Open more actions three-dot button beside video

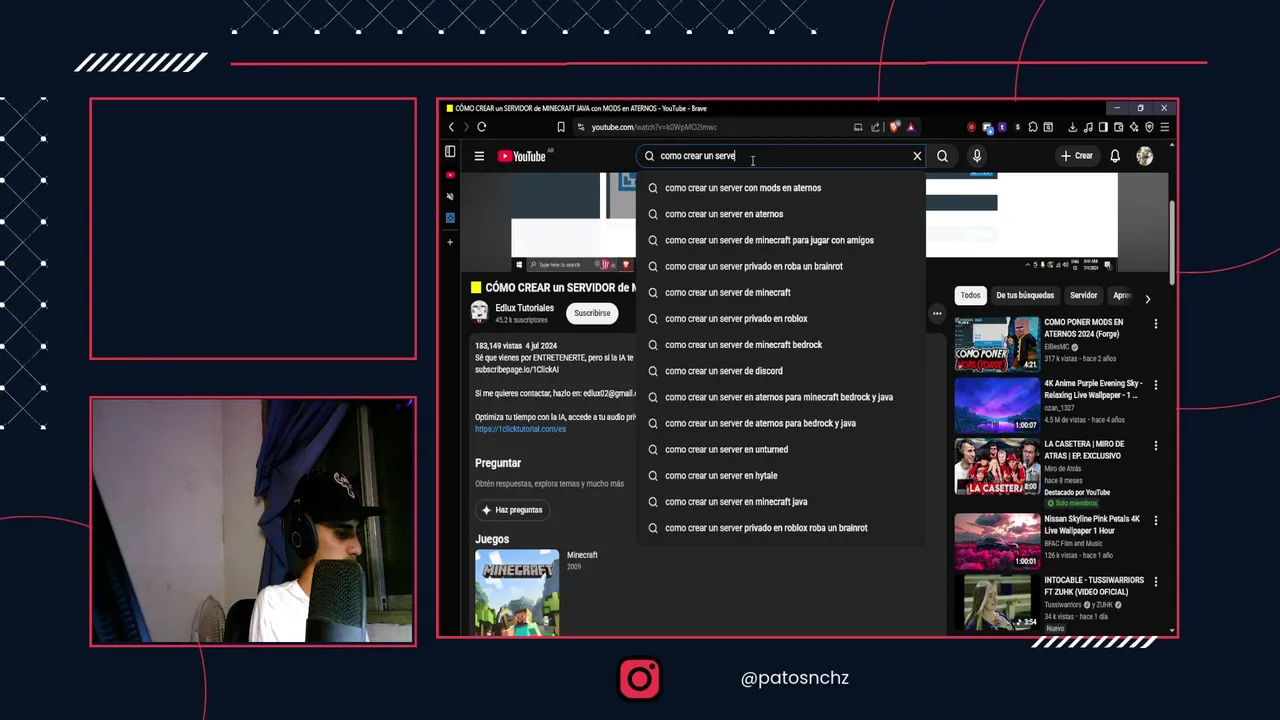tap(937, 314)
